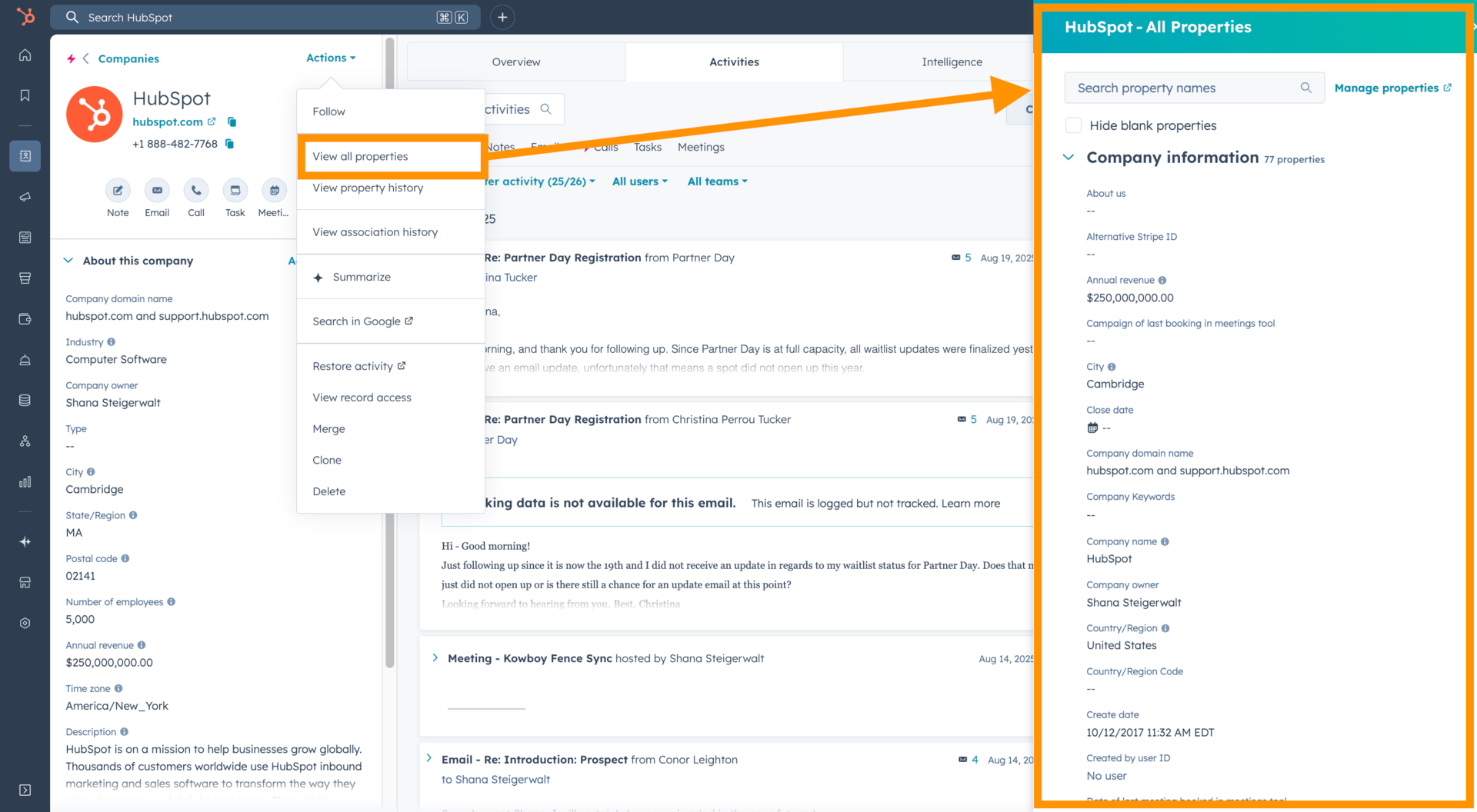
Task: Create an Email from company record
Action: (157, 190)
